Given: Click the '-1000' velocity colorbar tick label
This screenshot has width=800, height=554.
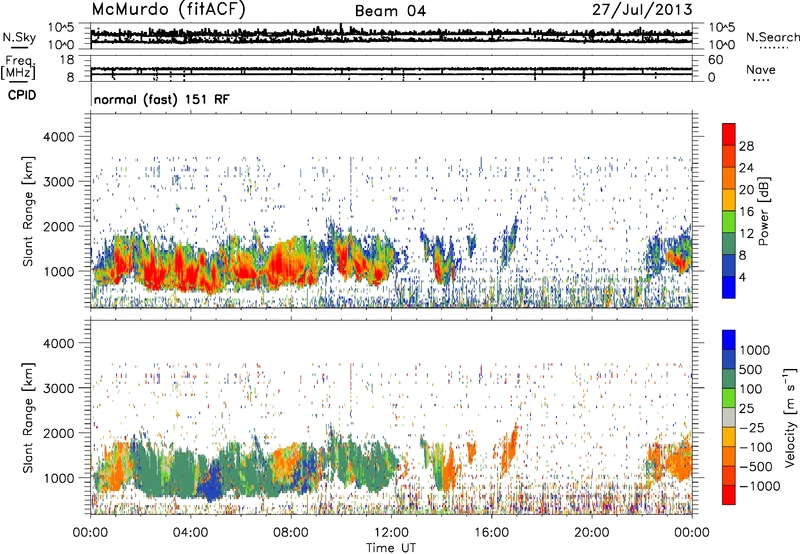Looking at the screenshot, I should [x=760, y=486].
